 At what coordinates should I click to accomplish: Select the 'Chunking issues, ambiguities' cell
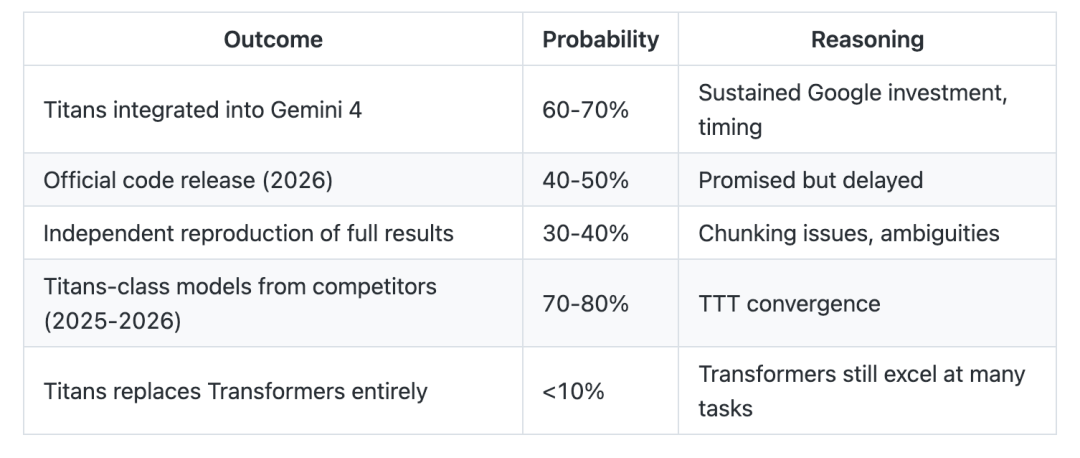tap(848, 233)
